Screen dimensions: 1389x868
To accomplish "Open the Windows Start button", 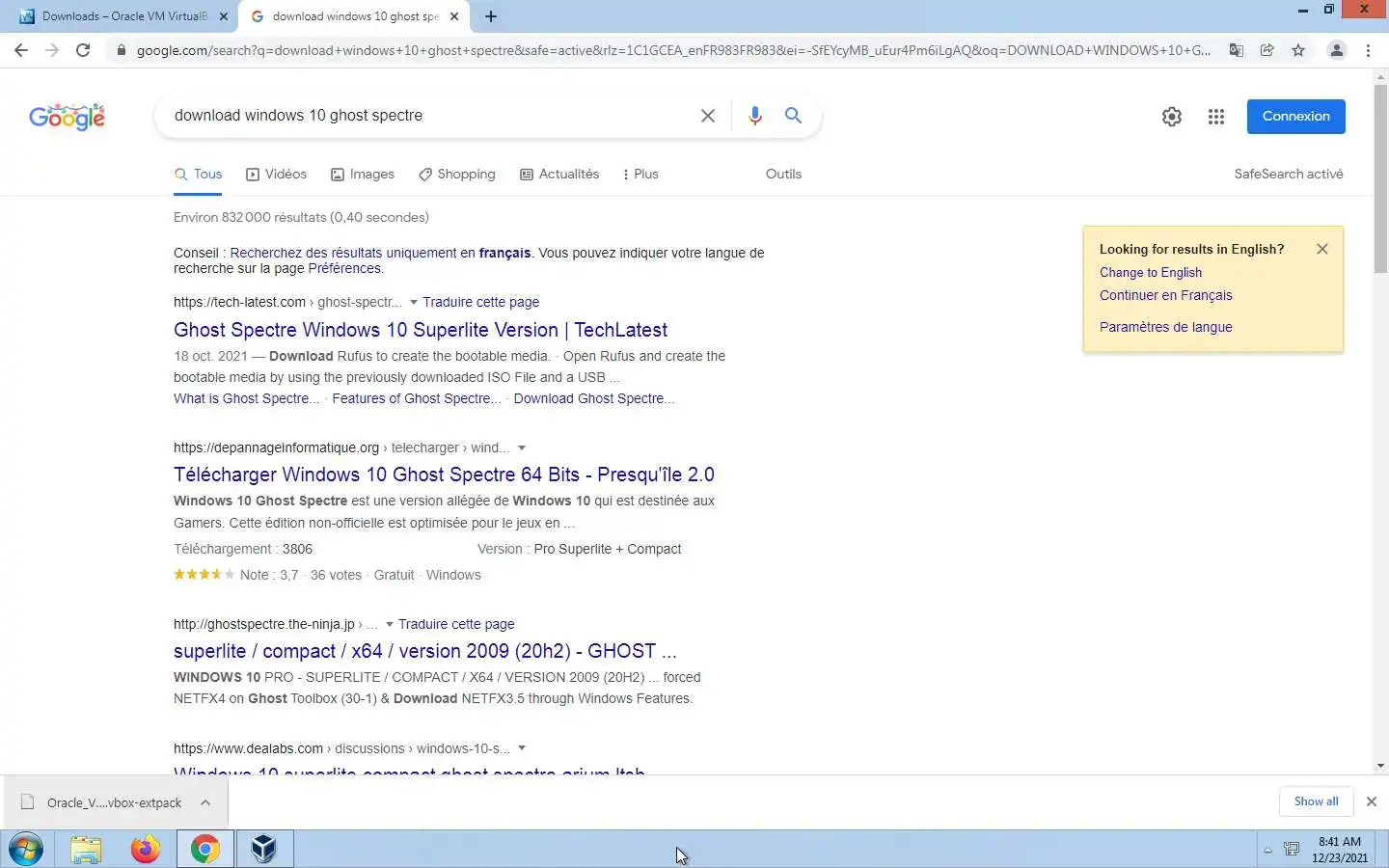I will click(x=26, y=850).
